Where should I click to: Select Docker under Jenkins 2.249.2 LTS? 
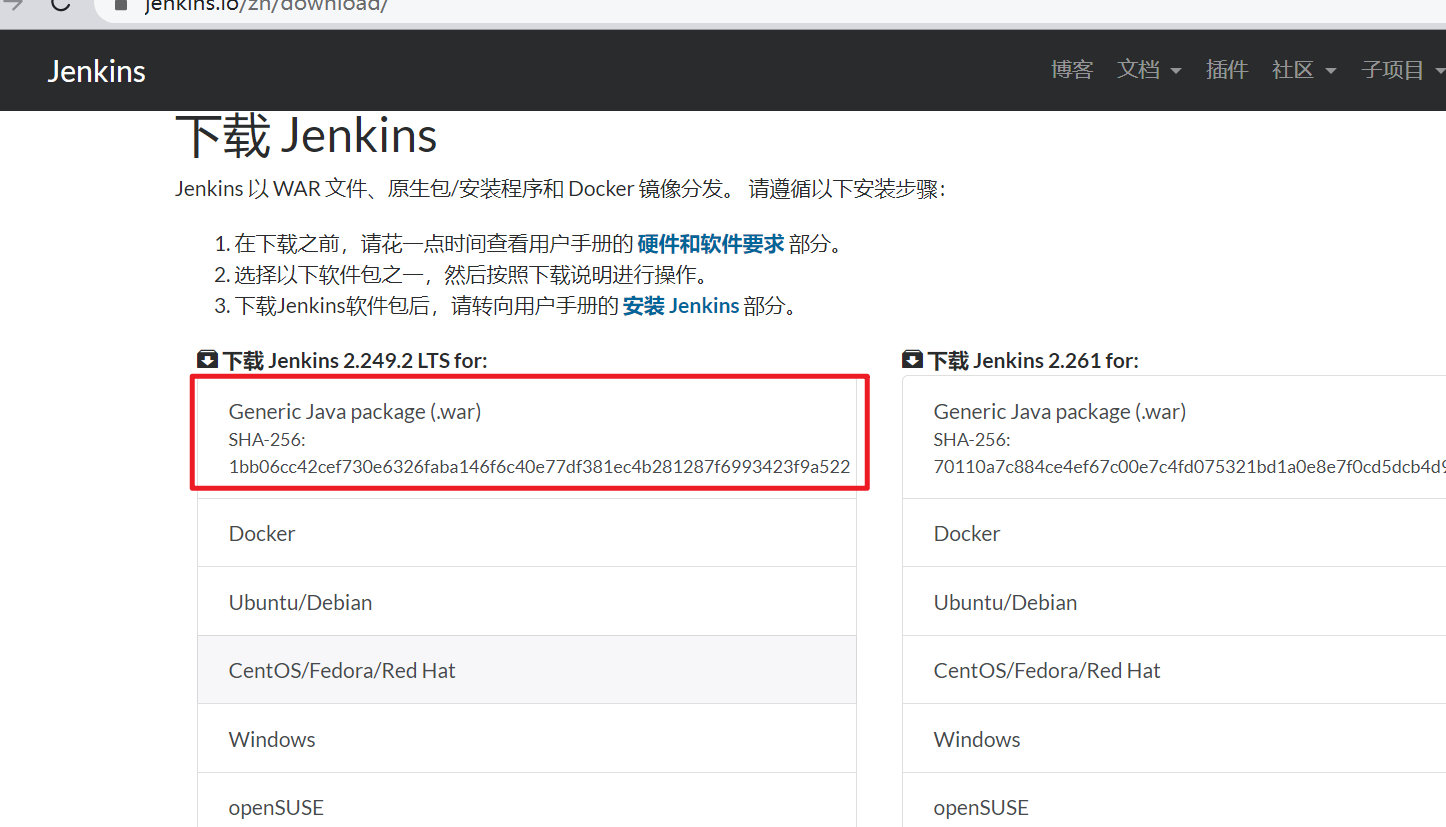[527, 533]
